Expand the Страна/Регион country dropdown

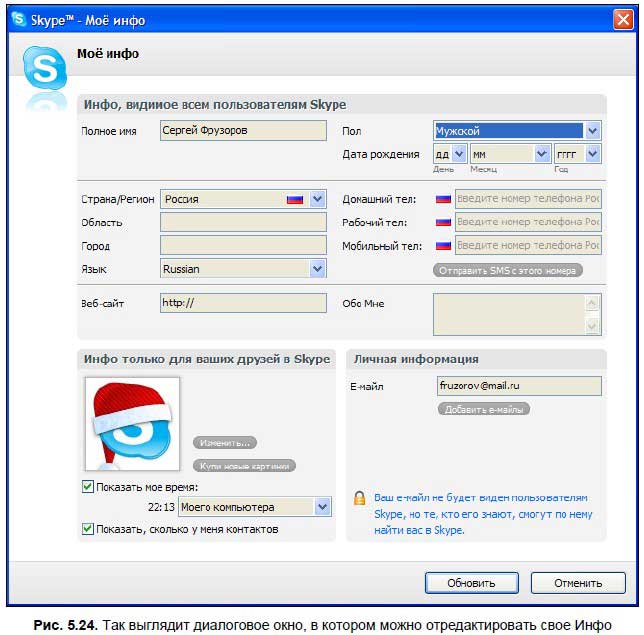317,199
